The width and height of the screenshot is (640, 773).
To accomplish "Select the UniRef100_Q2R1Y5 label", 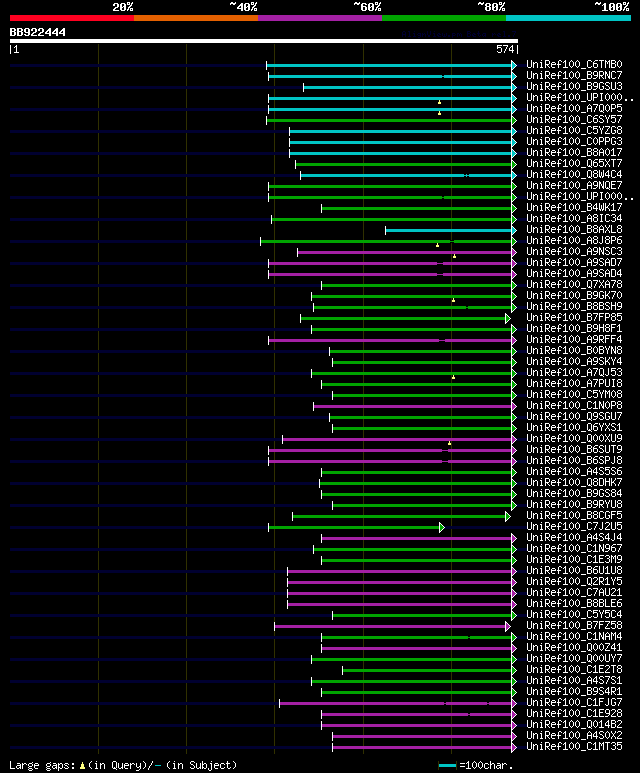I will click(x=574, y=582).
